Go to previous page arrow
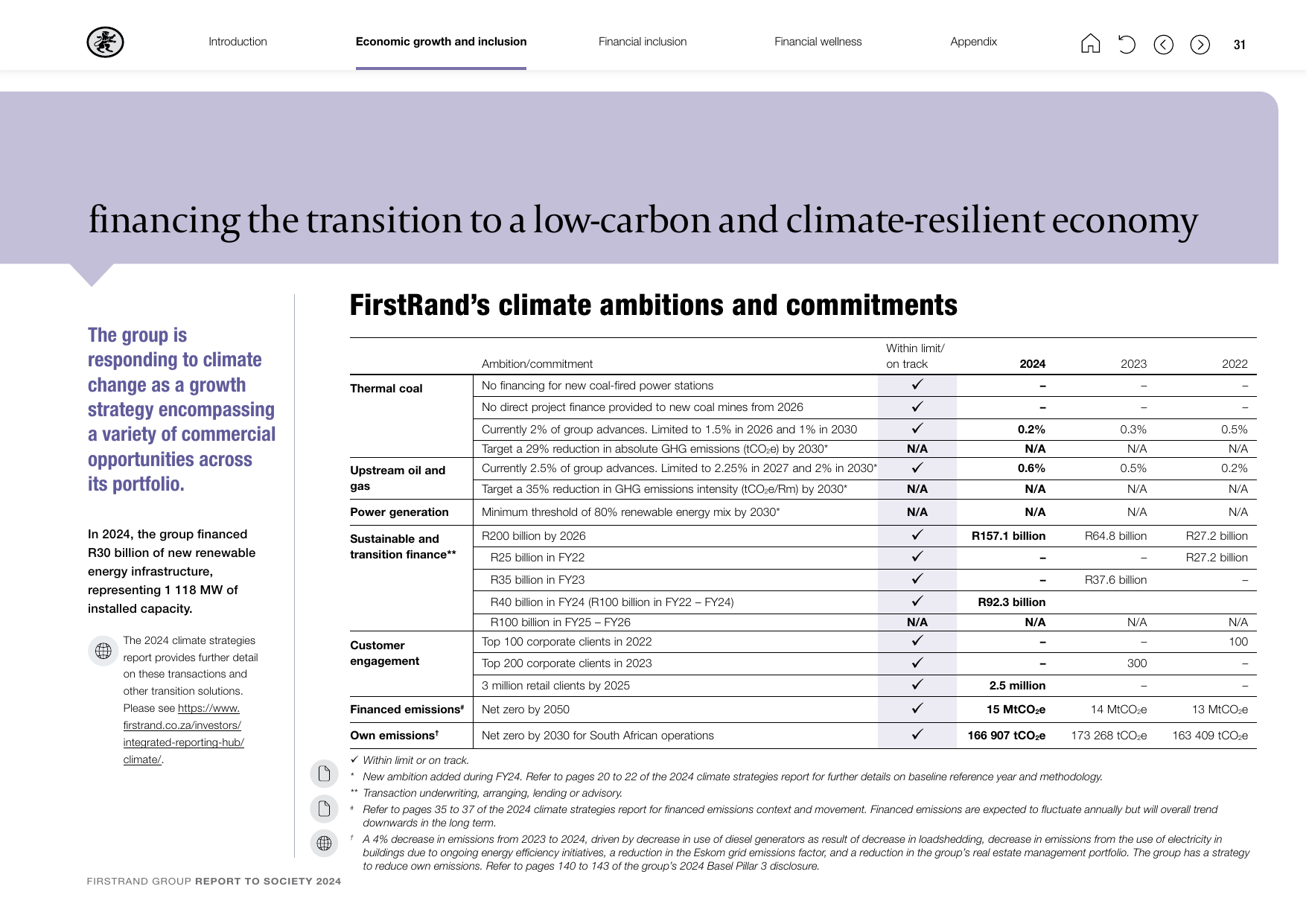The width and height of the screenshot is (1306, 924). coord(1163,45)
